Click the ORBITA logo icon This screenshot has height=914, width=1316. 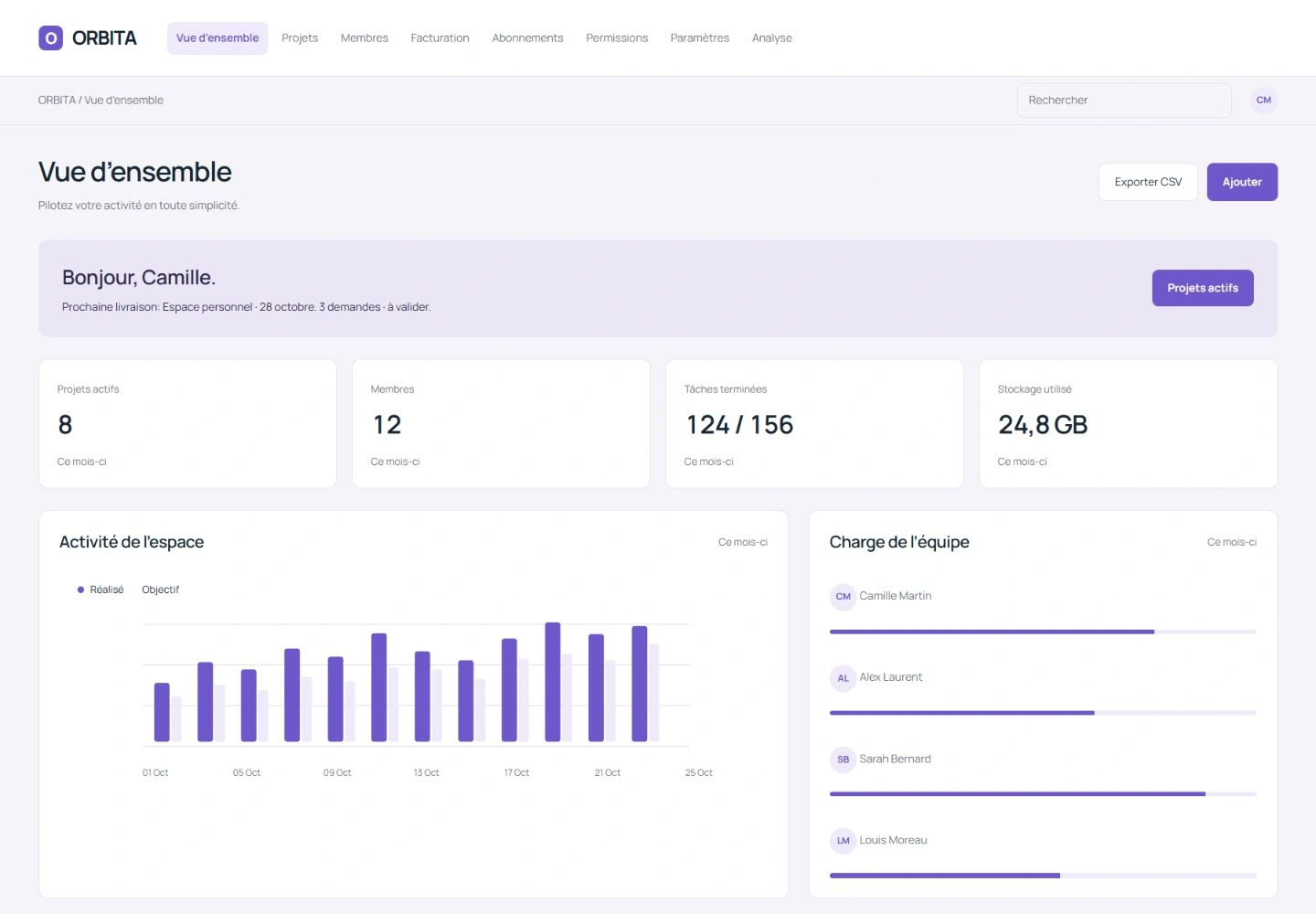coord(50,37)
